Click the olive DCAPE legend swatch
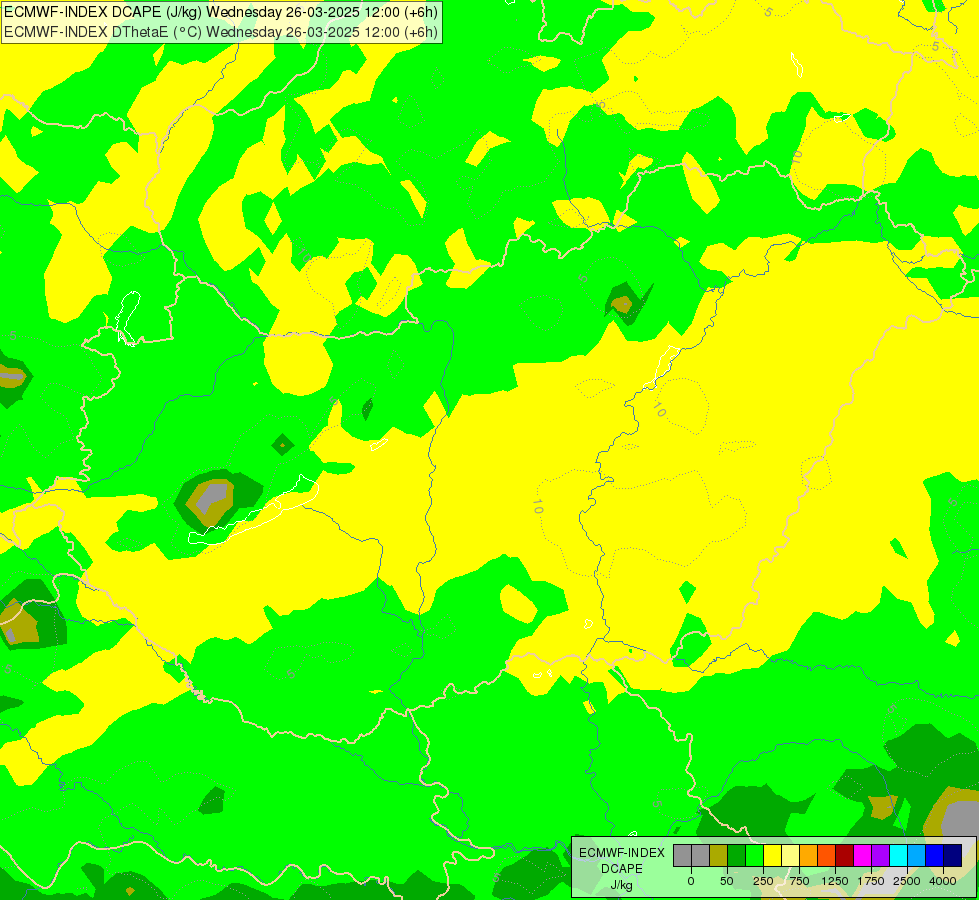 (719, 855)
